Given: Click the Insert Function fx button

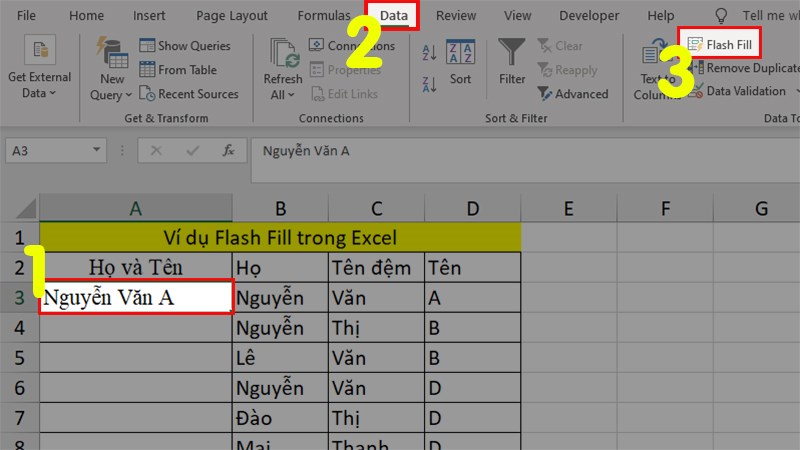Looking at the screenshot, I should [x=228, y=151].
